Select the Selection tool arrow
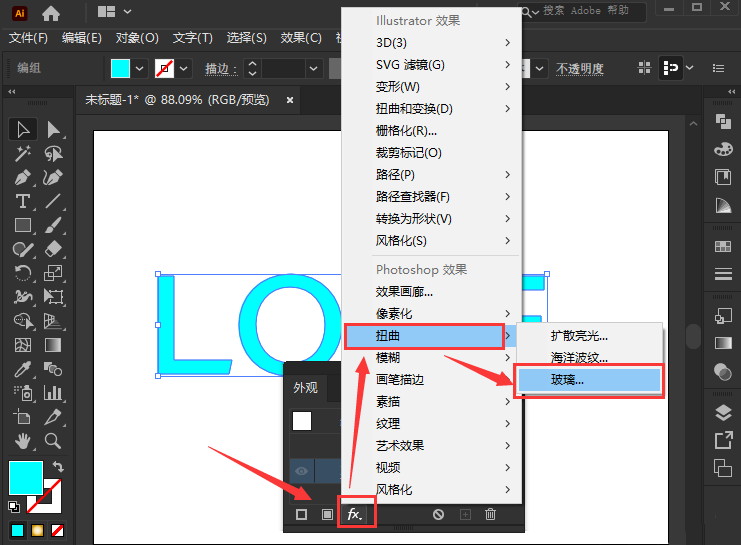This screenshot has width=741, height=545. coord(23,130)
